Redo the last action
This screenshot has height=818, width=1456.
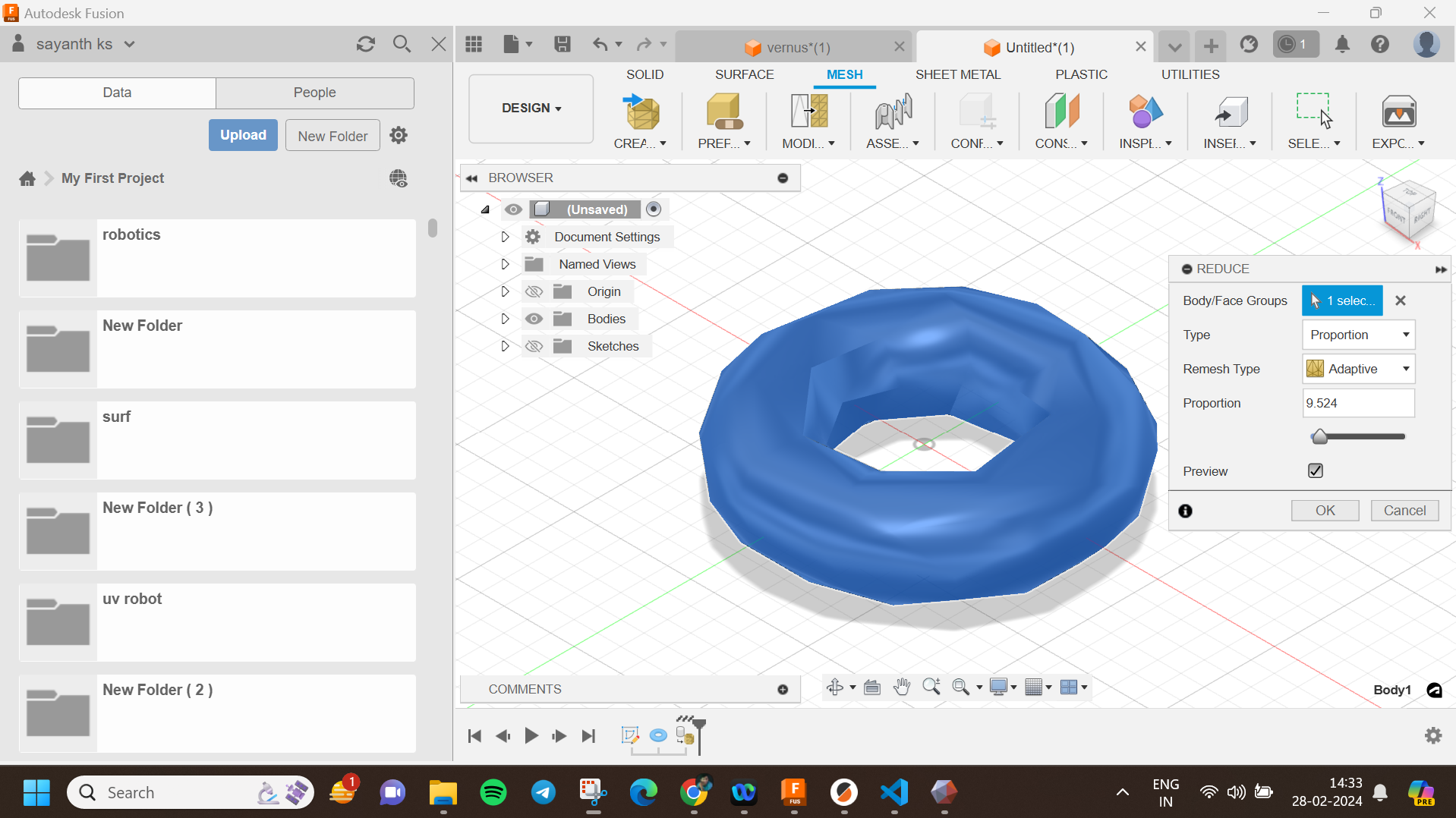pos(644,44)
